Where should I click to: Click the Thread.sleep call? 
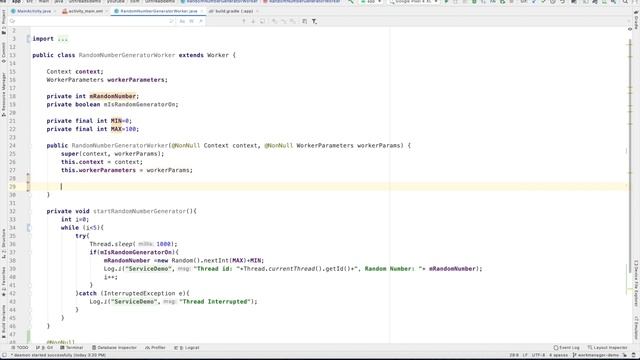pyautogui.click(x=133, y=244)
